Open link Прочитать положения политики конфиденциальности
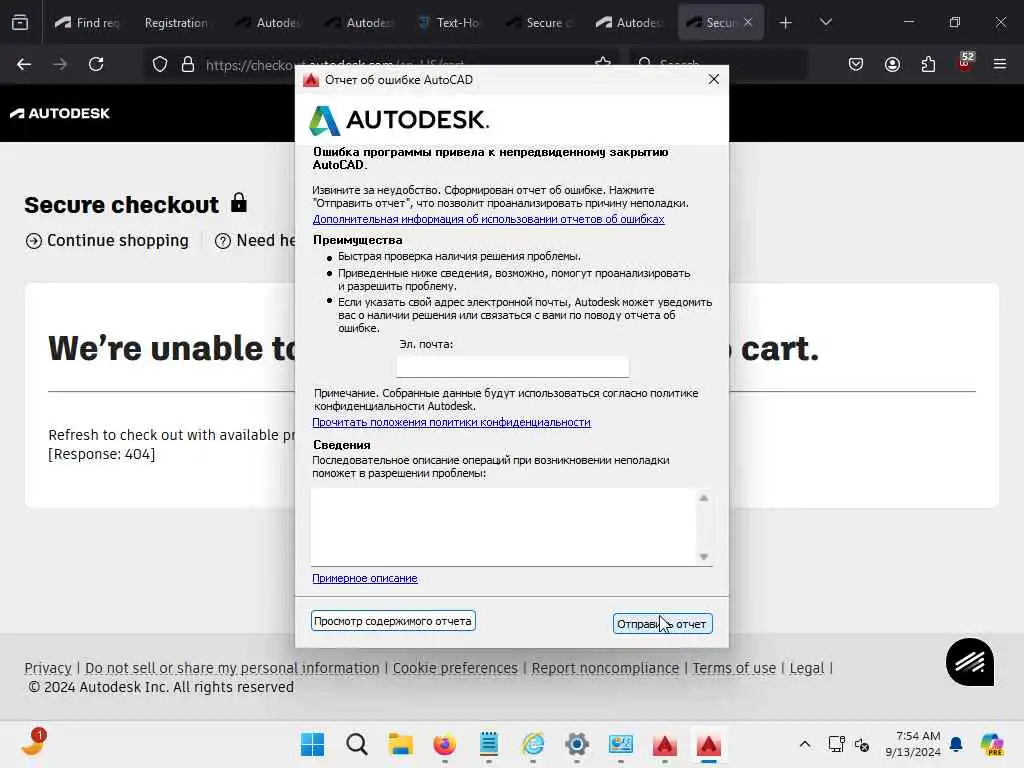This screenshot has width=1024, height=768. click(451, 423)
